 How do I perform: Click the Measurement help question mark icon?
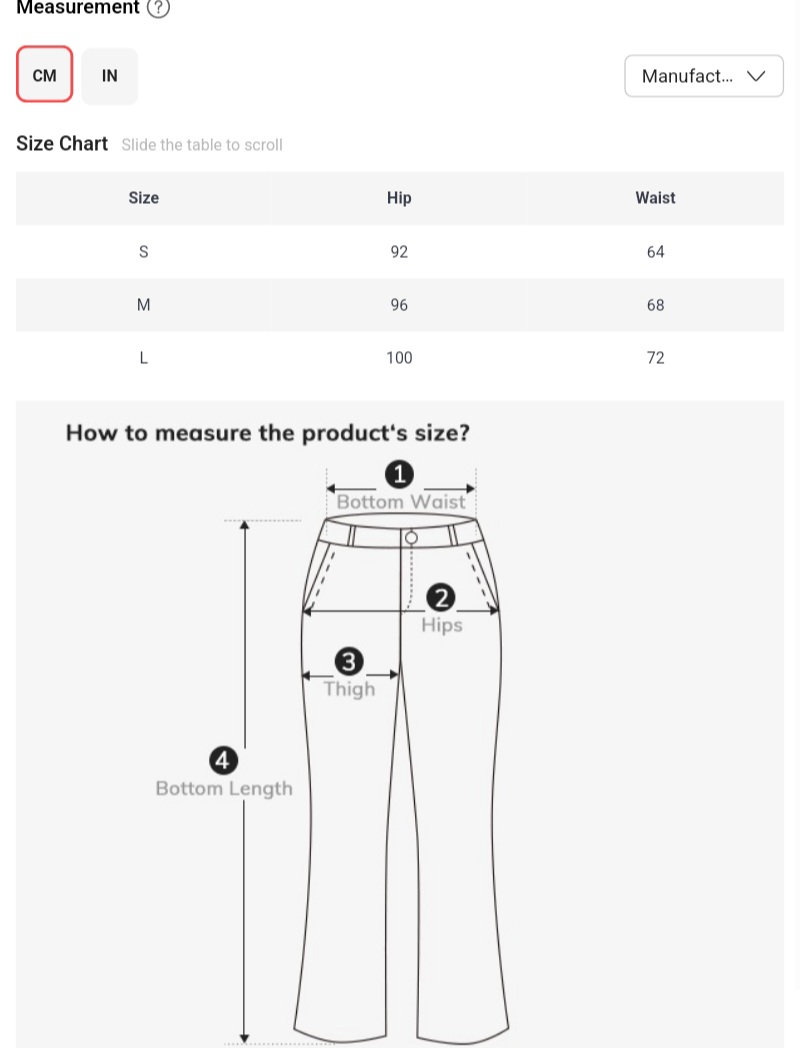click(158, 8)
